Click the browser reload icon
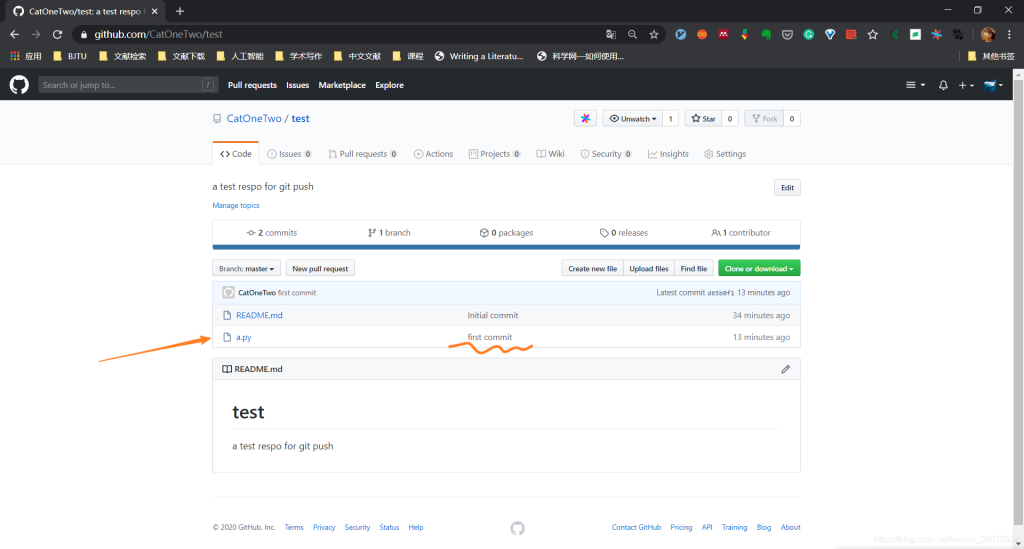1024x549 pixels. pyautogui.click(x=57, y=35)
